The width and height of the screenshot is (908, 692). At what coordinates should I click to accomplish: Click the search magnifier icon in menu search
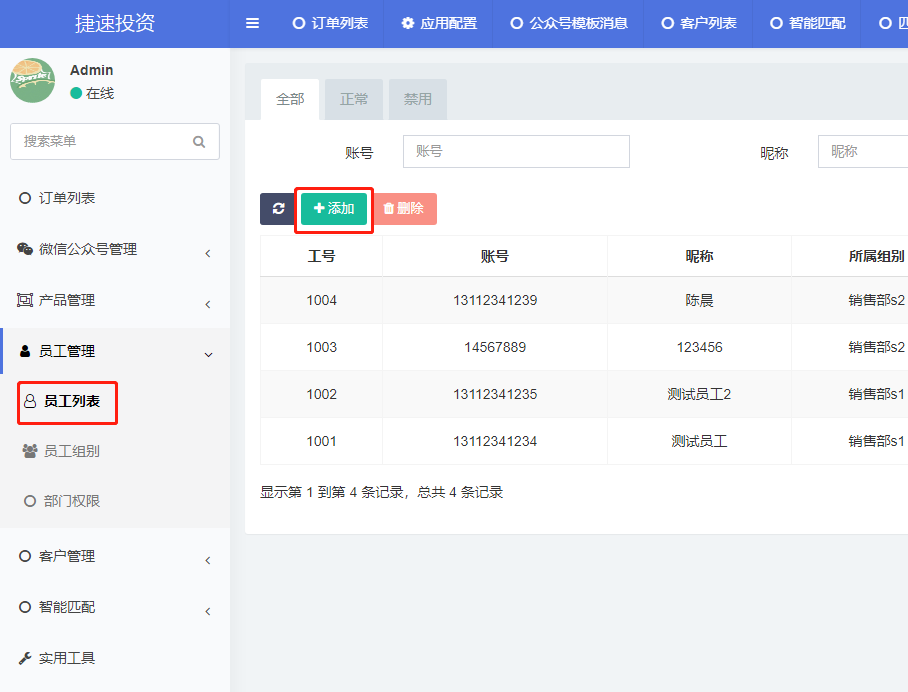tap(199, 141)
